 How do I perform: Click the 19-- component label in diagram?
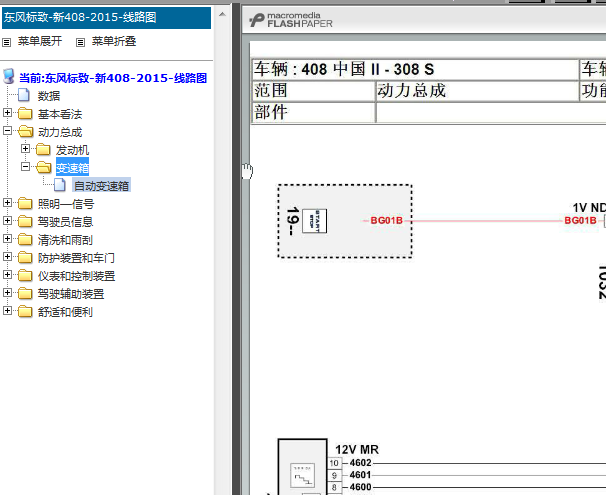(x=293, y=221)
